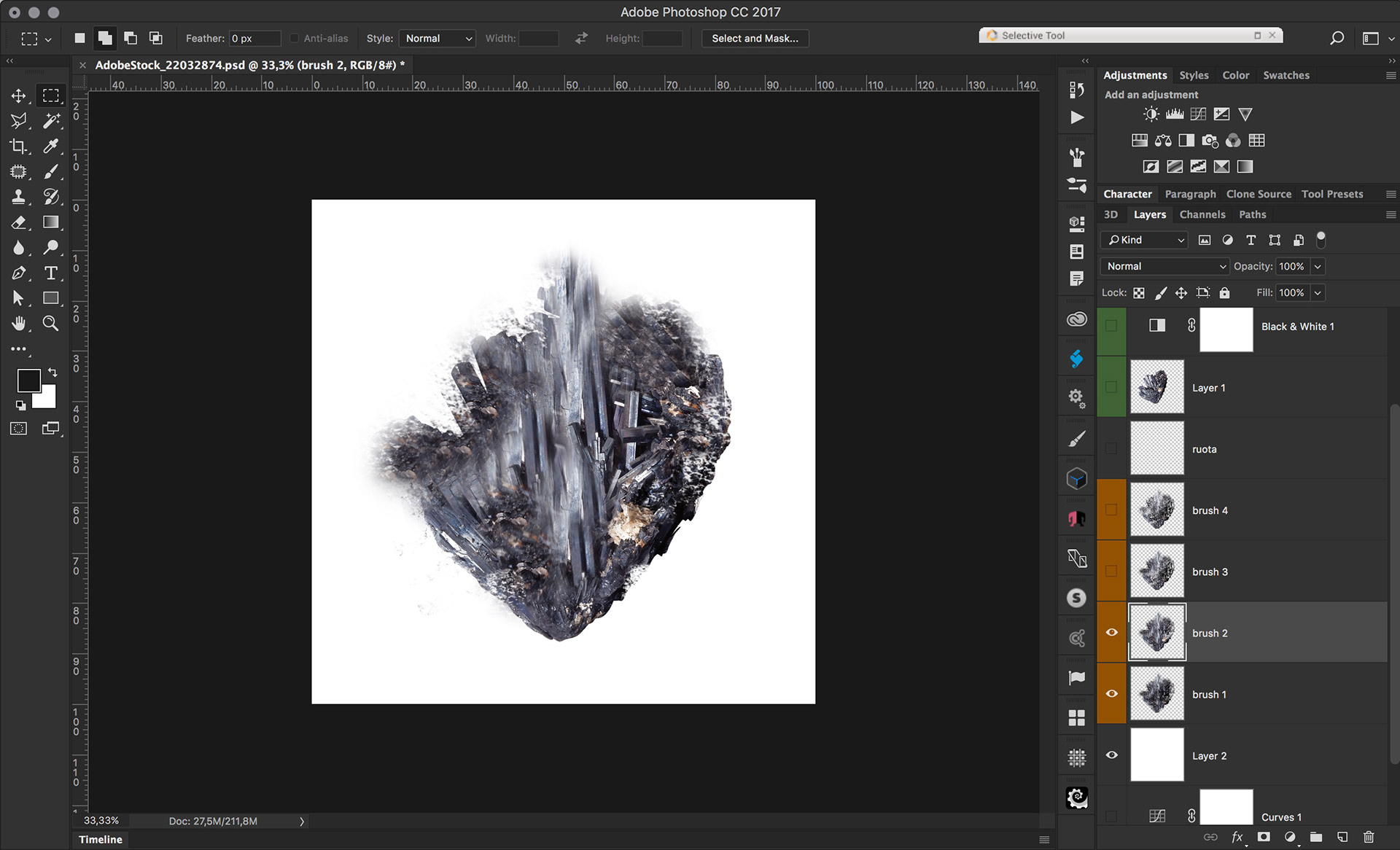Swap width and height values
Screen dimensions: 1400x850
click(581, 39)
